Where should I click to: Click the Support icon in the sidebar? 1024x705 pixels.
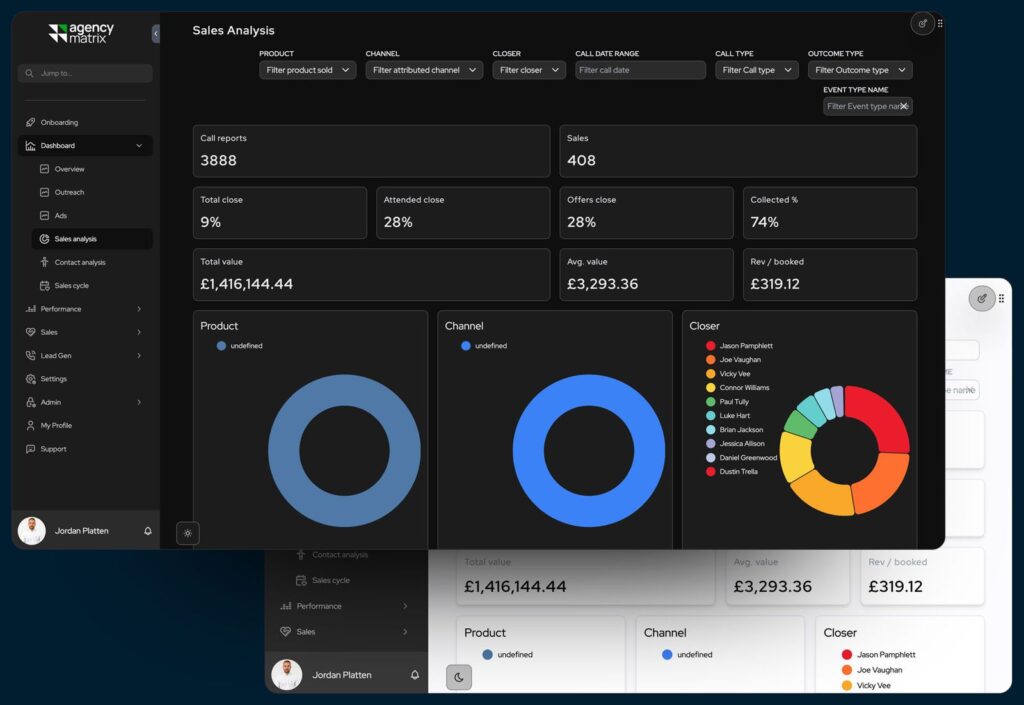coord(31,449)
